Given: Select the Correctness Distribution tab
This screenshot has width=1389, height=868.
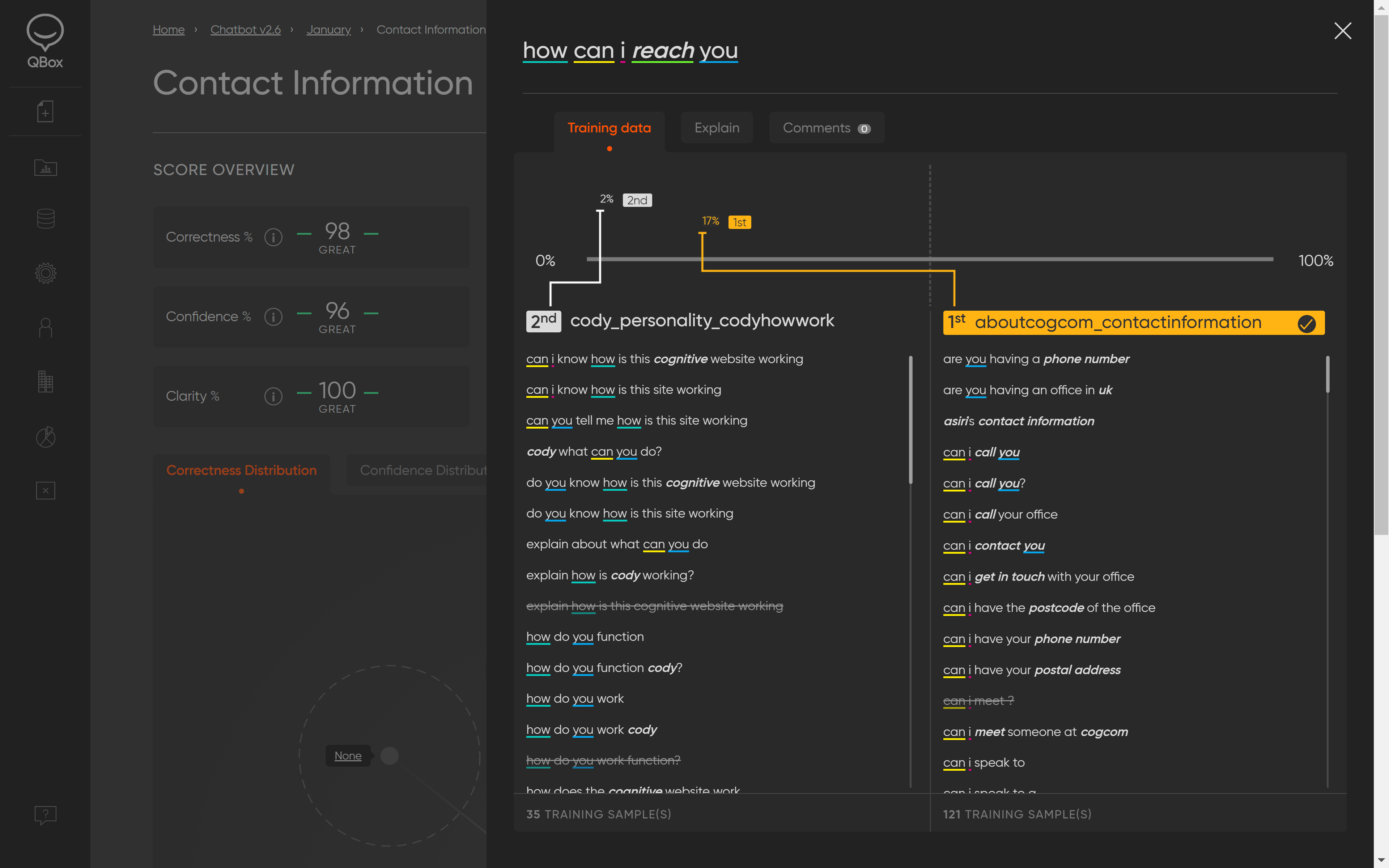Looking at the screenshot, I should 241,470.
